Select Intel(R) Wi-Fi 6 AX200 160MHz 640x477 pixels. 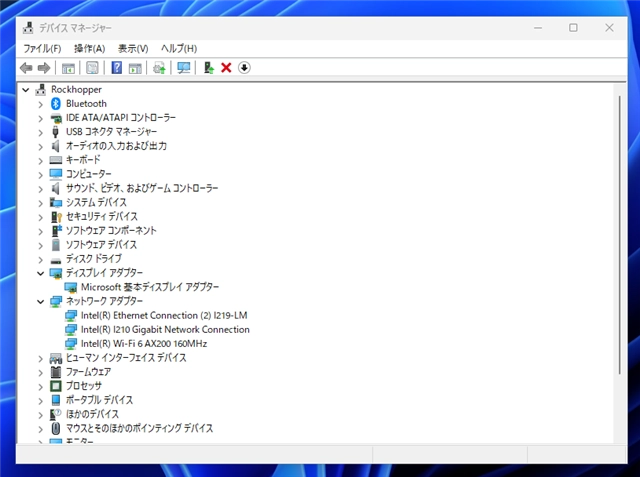pos(144,344)
